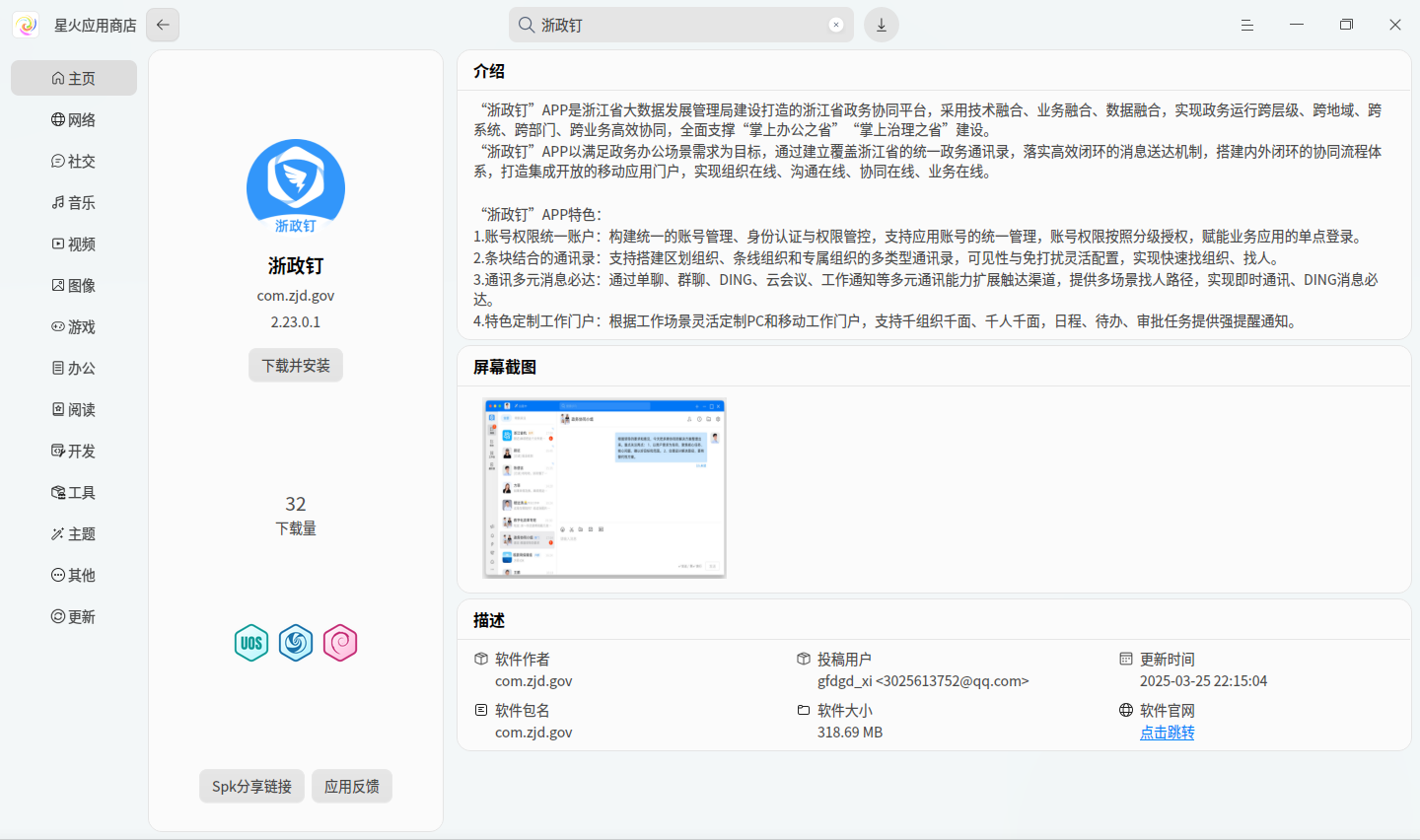Browse the 办公 office category

74,368
